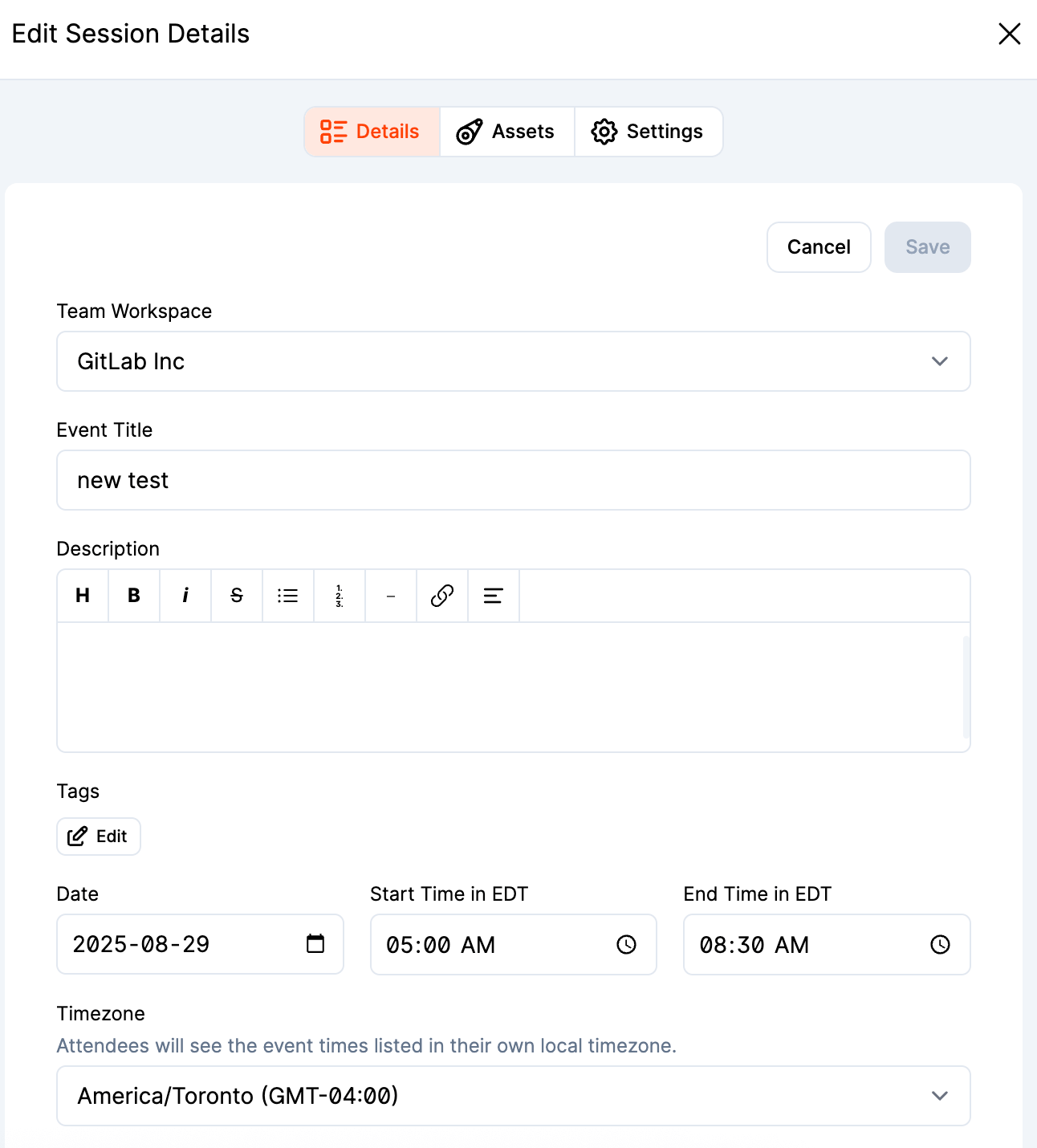Click the Assets tab rocket icon

(x=470, y=132)
